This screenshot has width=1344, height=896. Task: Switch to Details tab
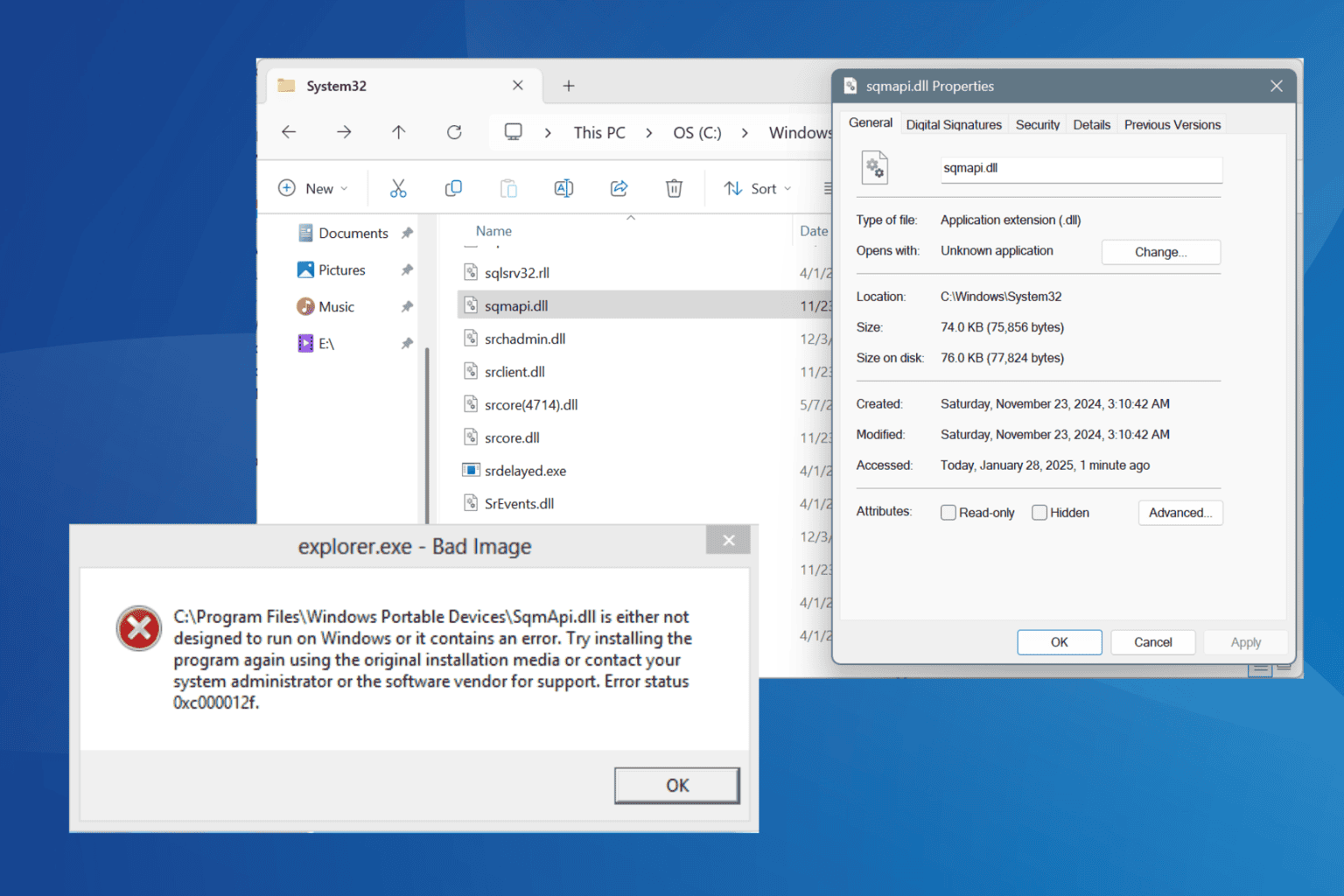(1092, 125)
